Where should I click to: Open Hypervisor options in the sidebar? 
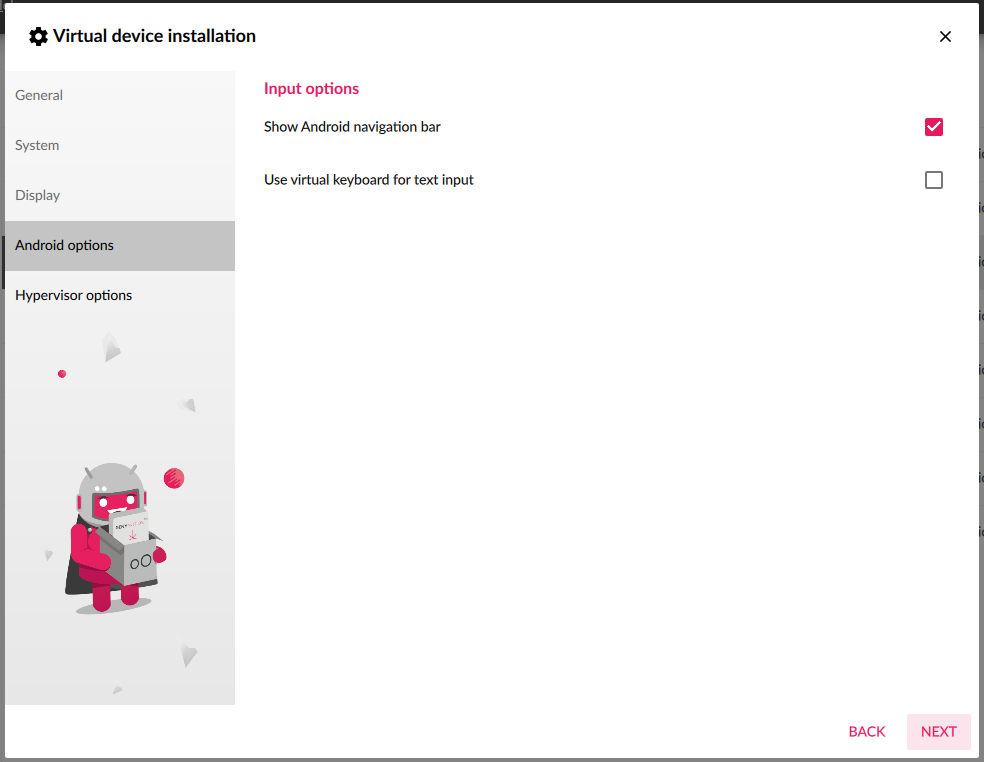tap(74, 296)
